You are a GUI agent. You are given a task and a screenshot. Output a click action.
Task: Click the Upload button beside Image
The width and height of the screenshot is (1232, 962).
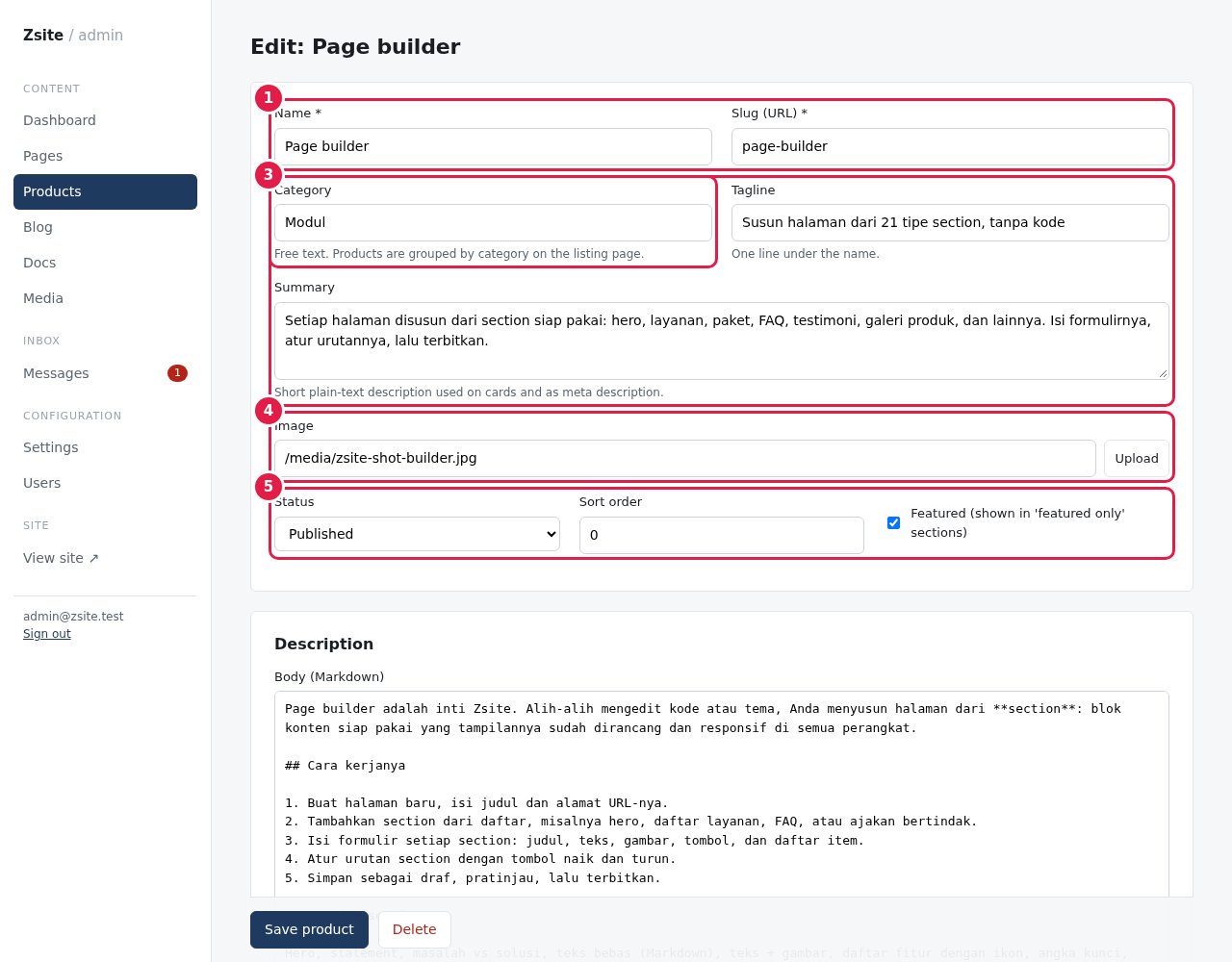[x=1137, y=458]
